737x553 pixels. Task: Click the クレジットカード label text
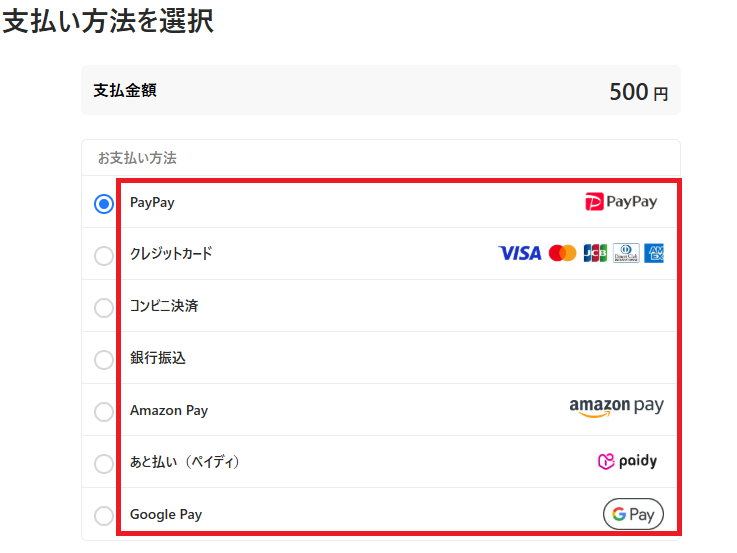171,254
